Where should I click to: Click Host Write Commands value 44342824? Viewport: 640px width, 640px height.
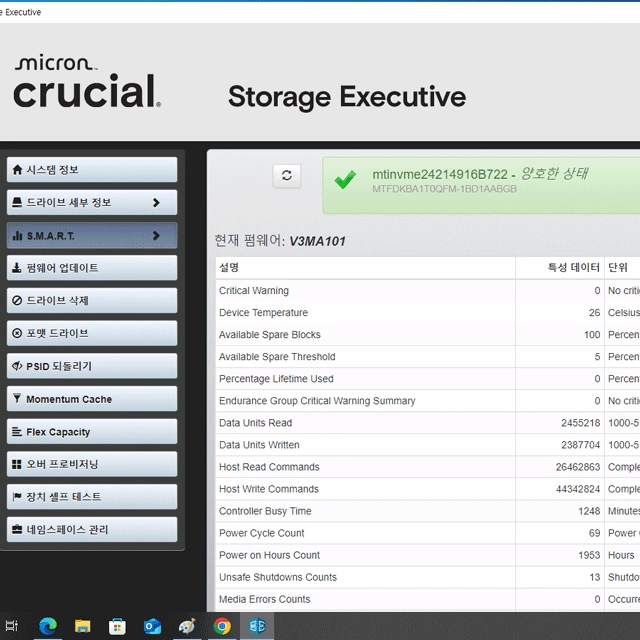pyautogui.click(x=578, y=489)
